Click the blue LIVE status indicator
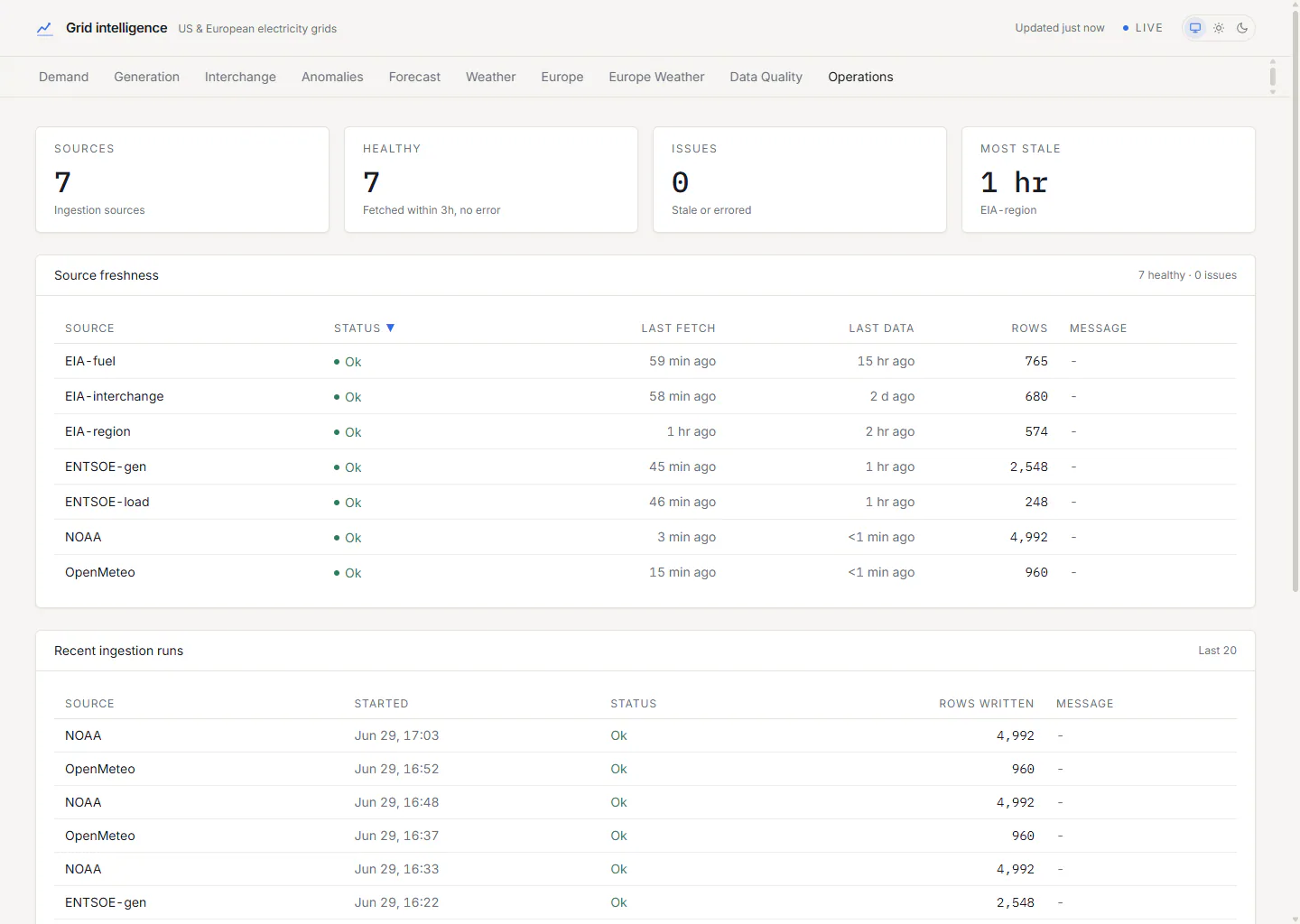This screenshot has height=924, width=1300. (x=1142, y=28)
